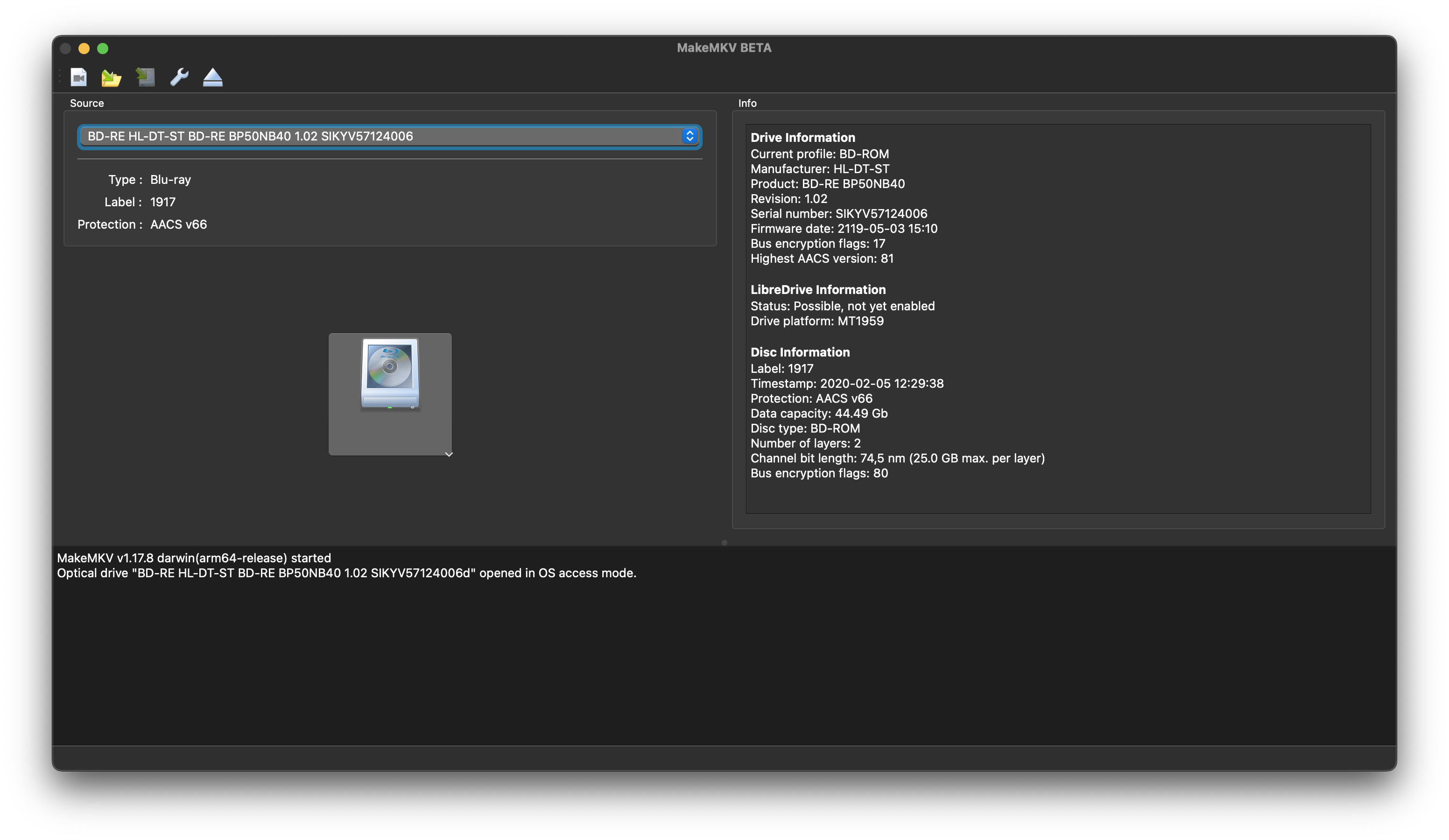Screen dimensions: 1449x840
Task: Click the 'Disc Information' heading
Action: pyautogui.click(x=800, y=352)
